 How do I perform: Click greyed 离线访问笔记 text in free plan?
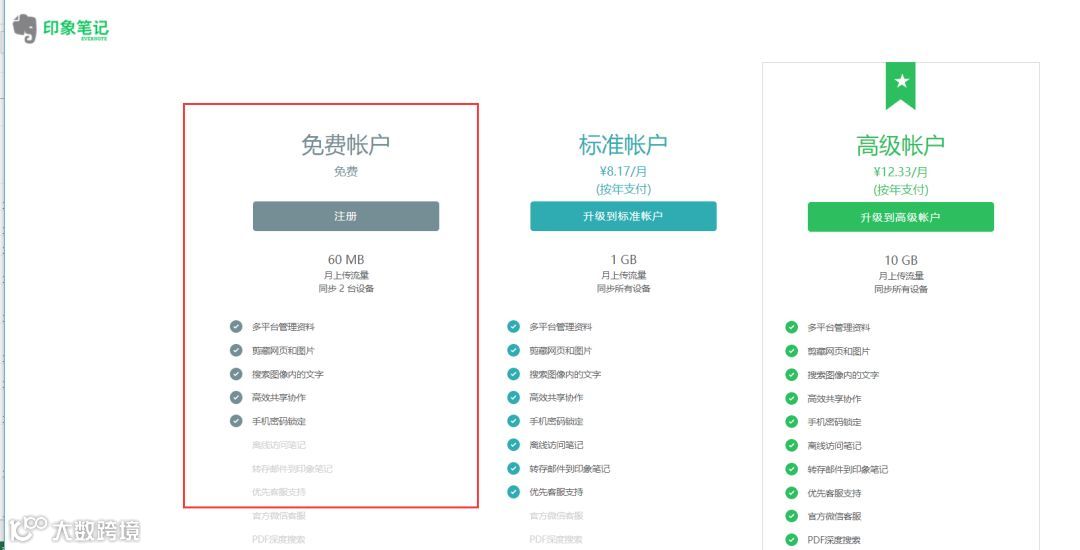pyautogui.click(x=279, y=445)
